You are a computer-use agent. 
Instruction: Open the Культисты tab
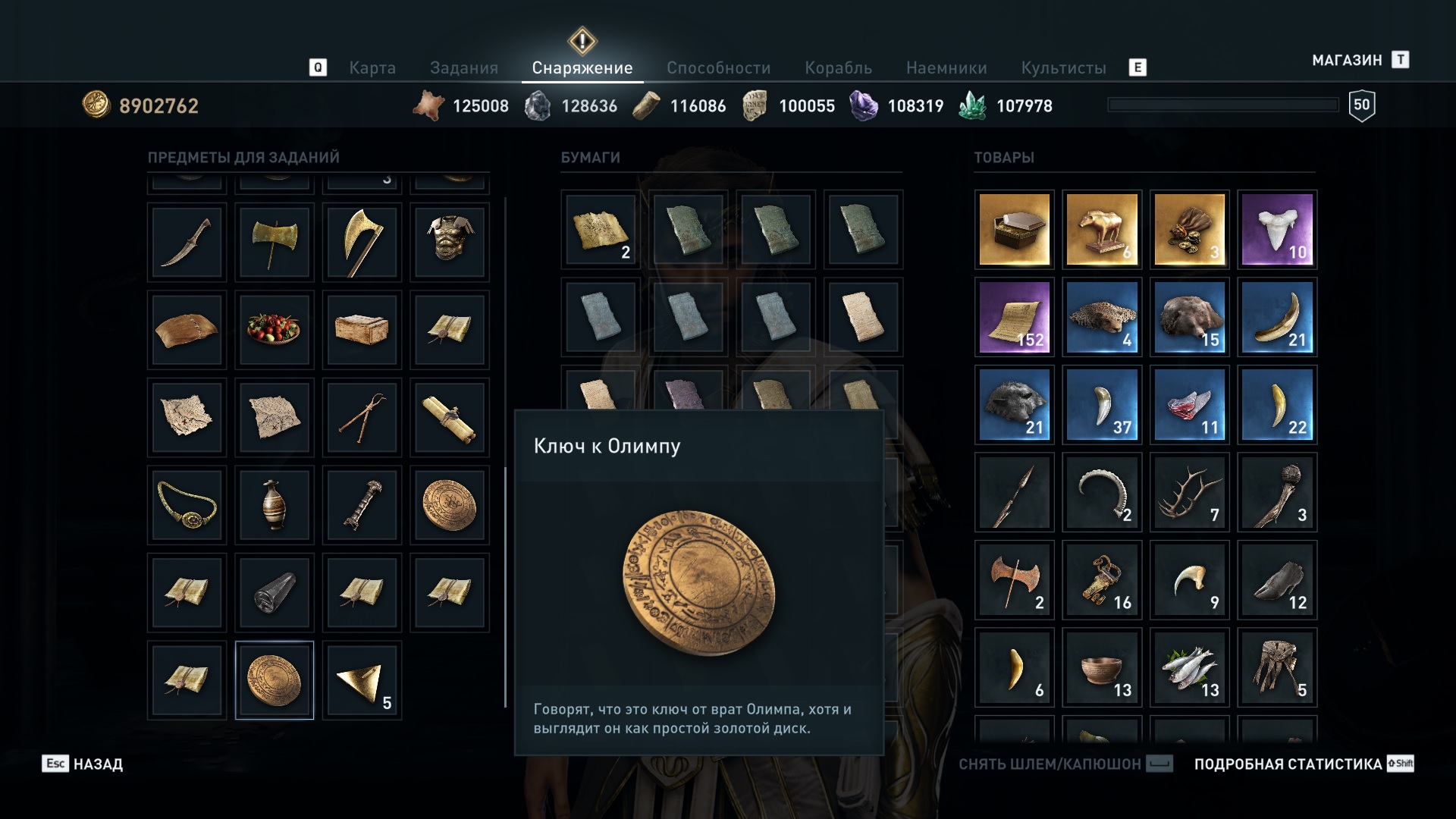coord(1063,67)
